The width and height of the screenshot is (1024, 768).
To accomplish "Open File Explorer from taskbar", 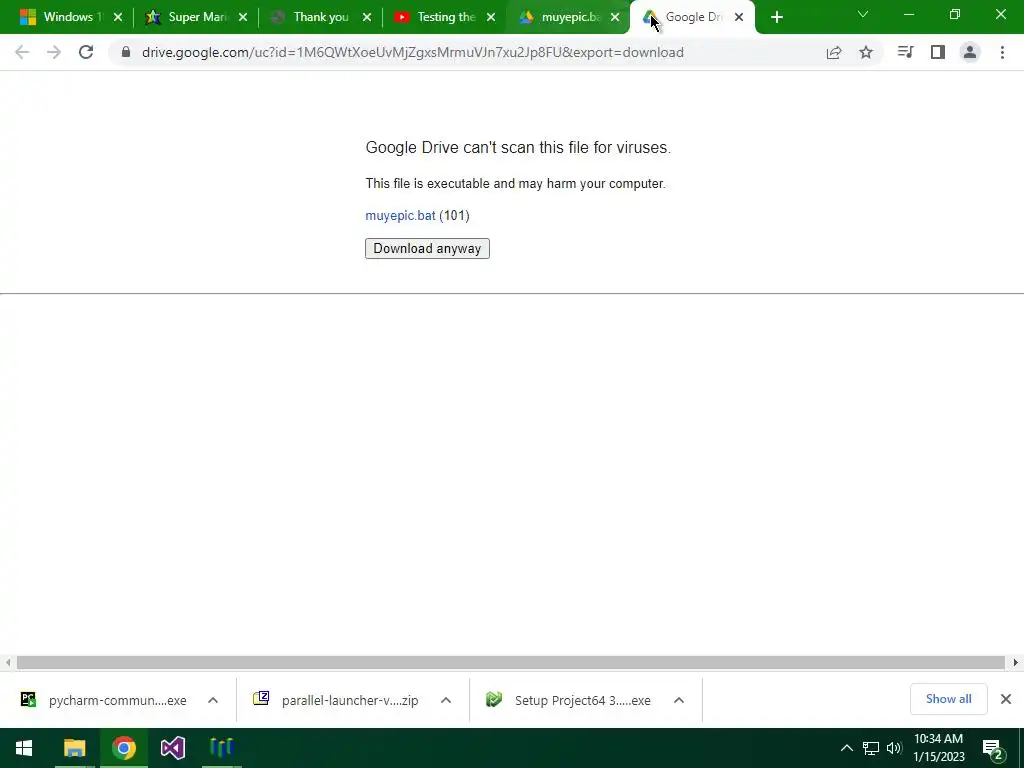I will tap(74, 748).
